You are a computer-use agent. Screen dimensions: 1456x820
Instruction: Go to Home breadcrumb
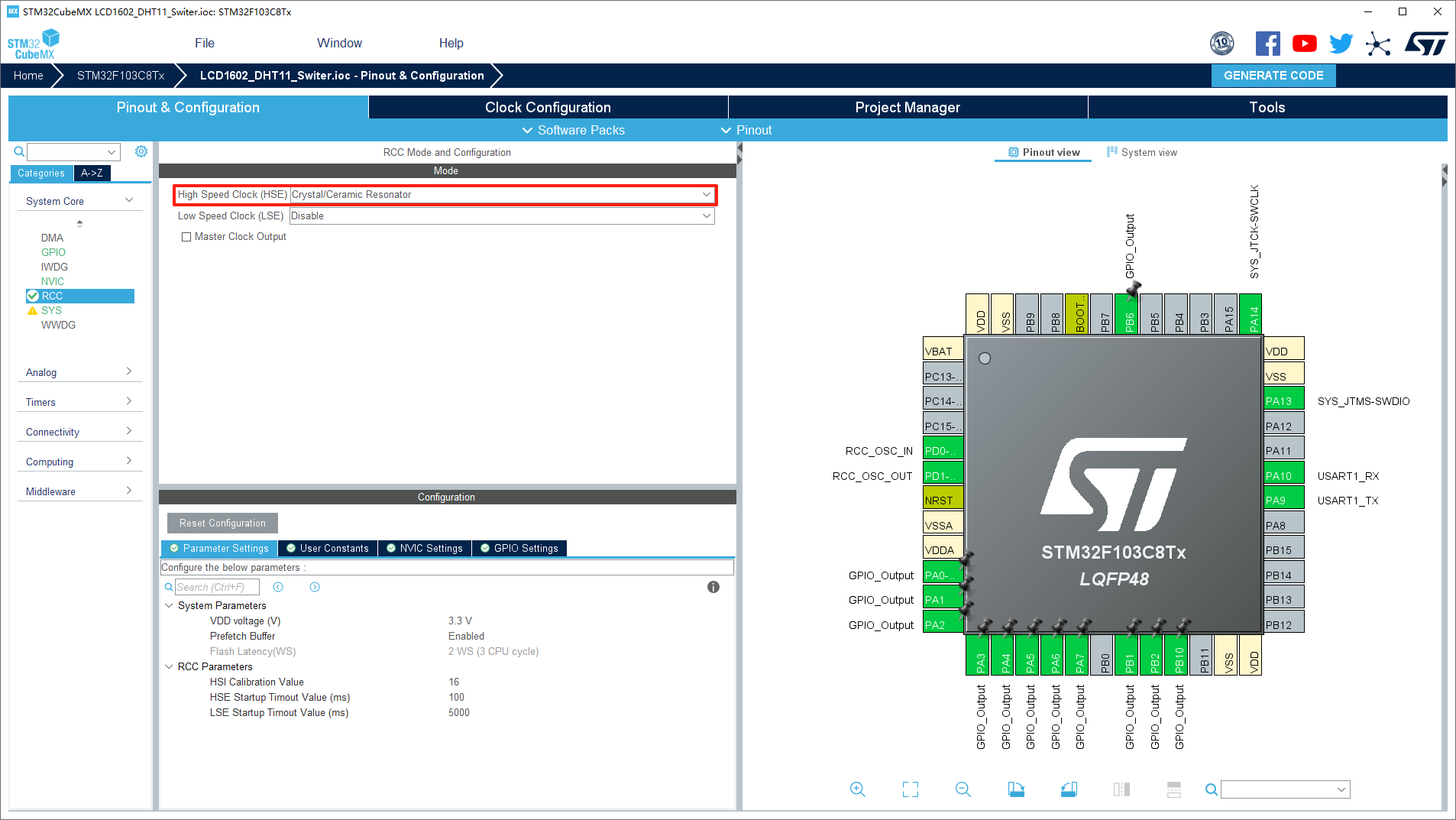(28, 75)
